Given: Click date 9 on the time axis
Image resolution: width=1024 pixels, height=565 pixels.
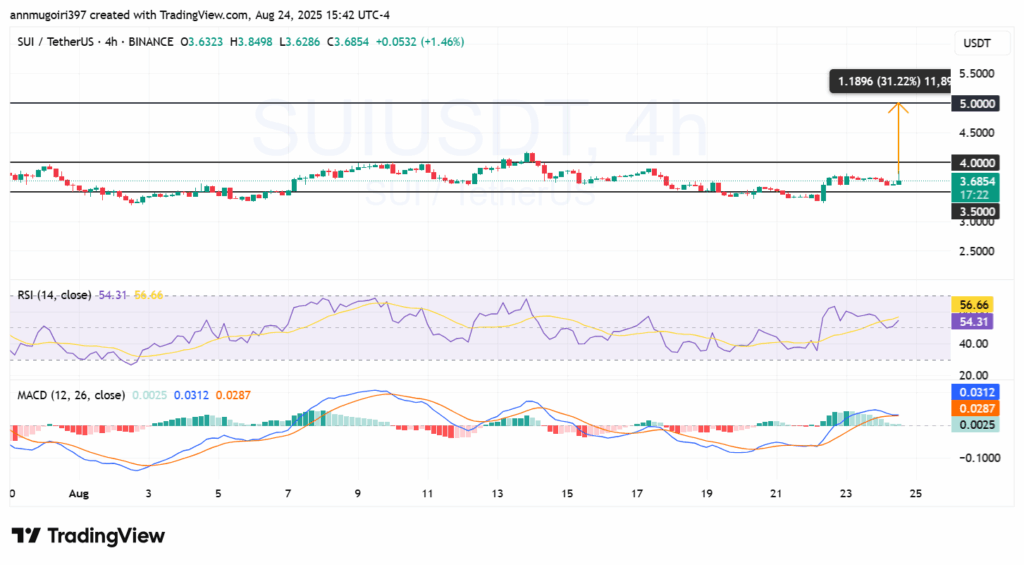Looking at the screenshot, I should coord(358,494).
